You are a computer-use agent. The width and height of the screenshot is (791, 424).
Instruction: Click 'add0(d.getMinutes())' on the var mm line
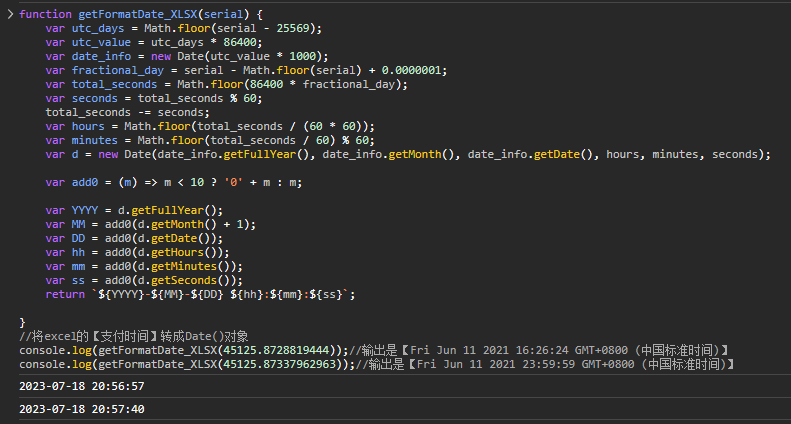click(171, 266)
